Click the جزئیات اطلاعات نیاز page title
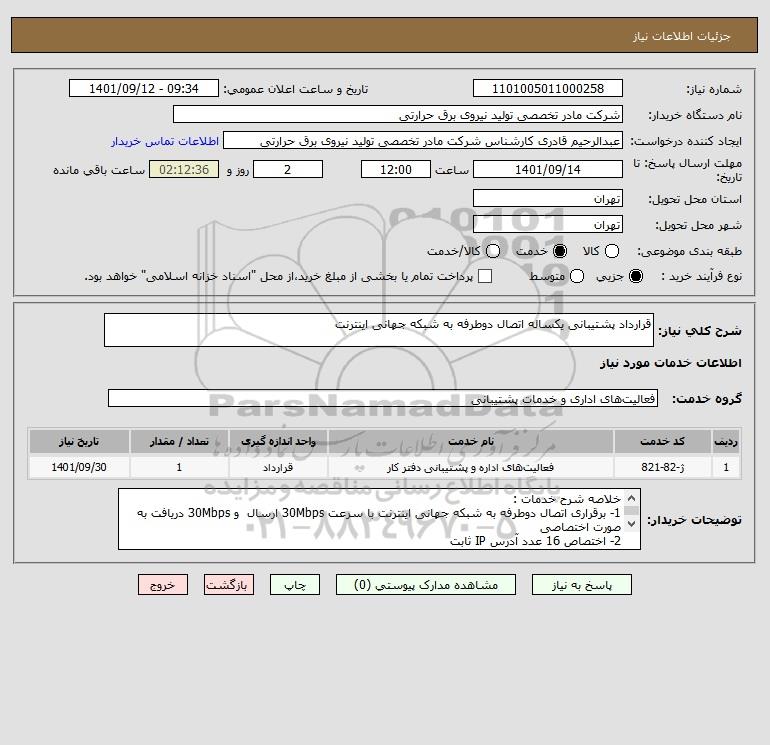The height and width of the screenshot is (745, 770). 681,36
